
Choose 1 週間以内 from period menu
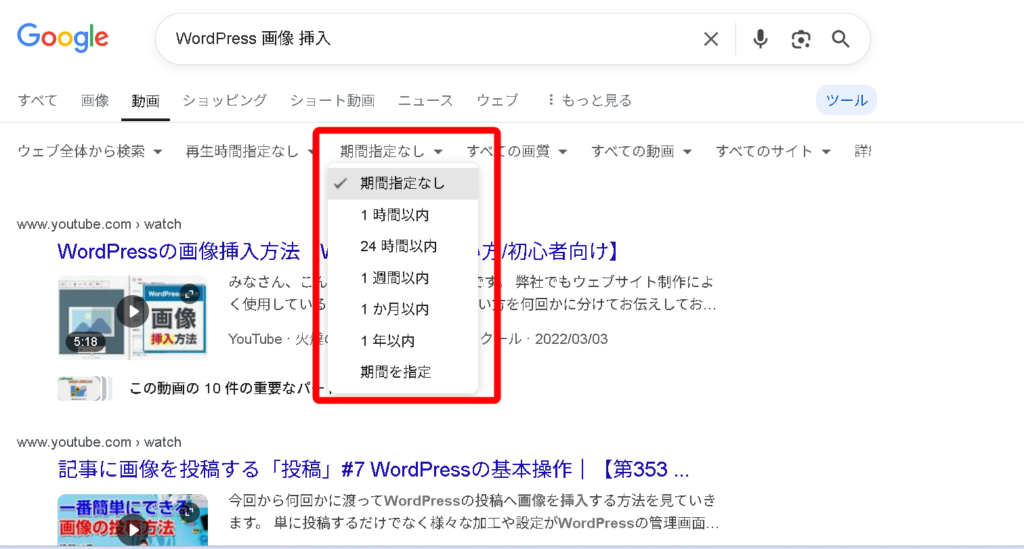click(x=403, y=278)
